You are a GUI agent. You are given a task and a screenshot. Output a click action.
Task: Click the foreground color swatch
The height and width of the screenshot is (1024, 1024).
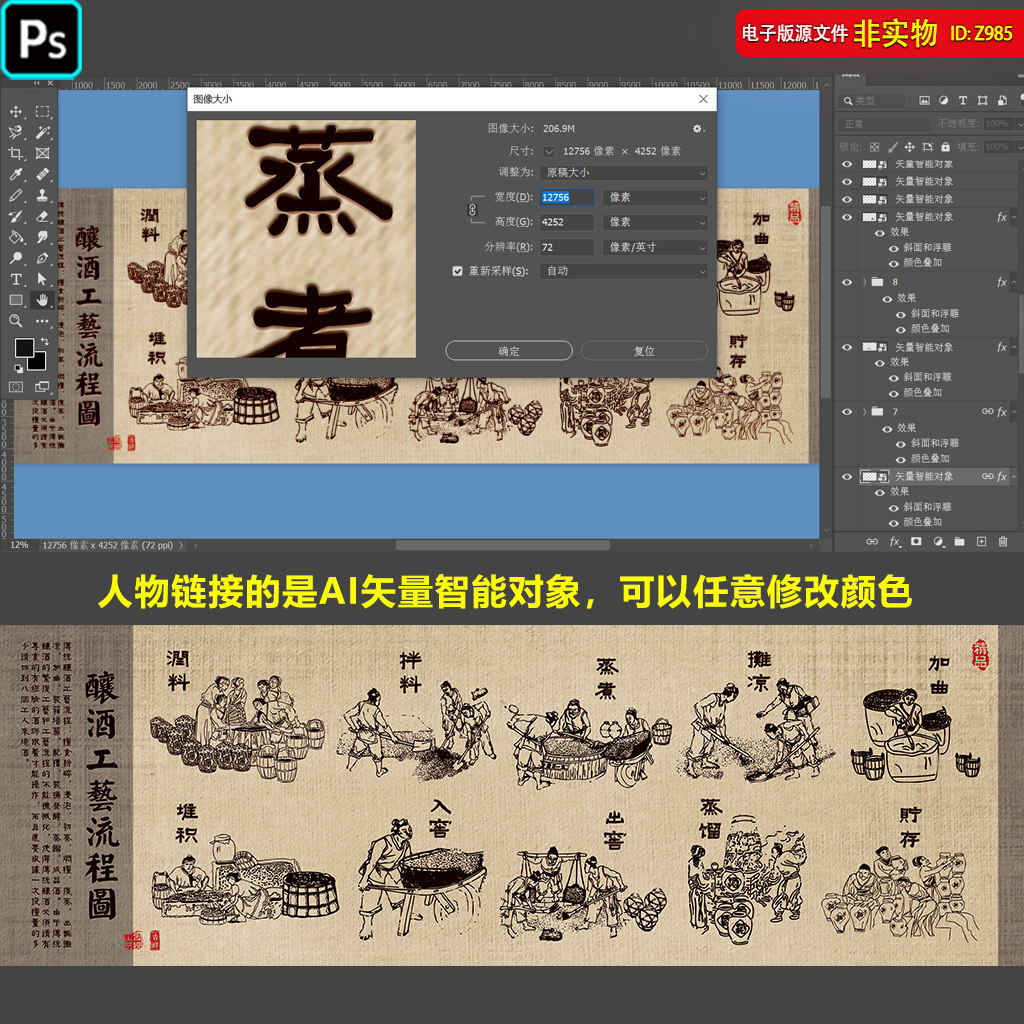(24, 348)
